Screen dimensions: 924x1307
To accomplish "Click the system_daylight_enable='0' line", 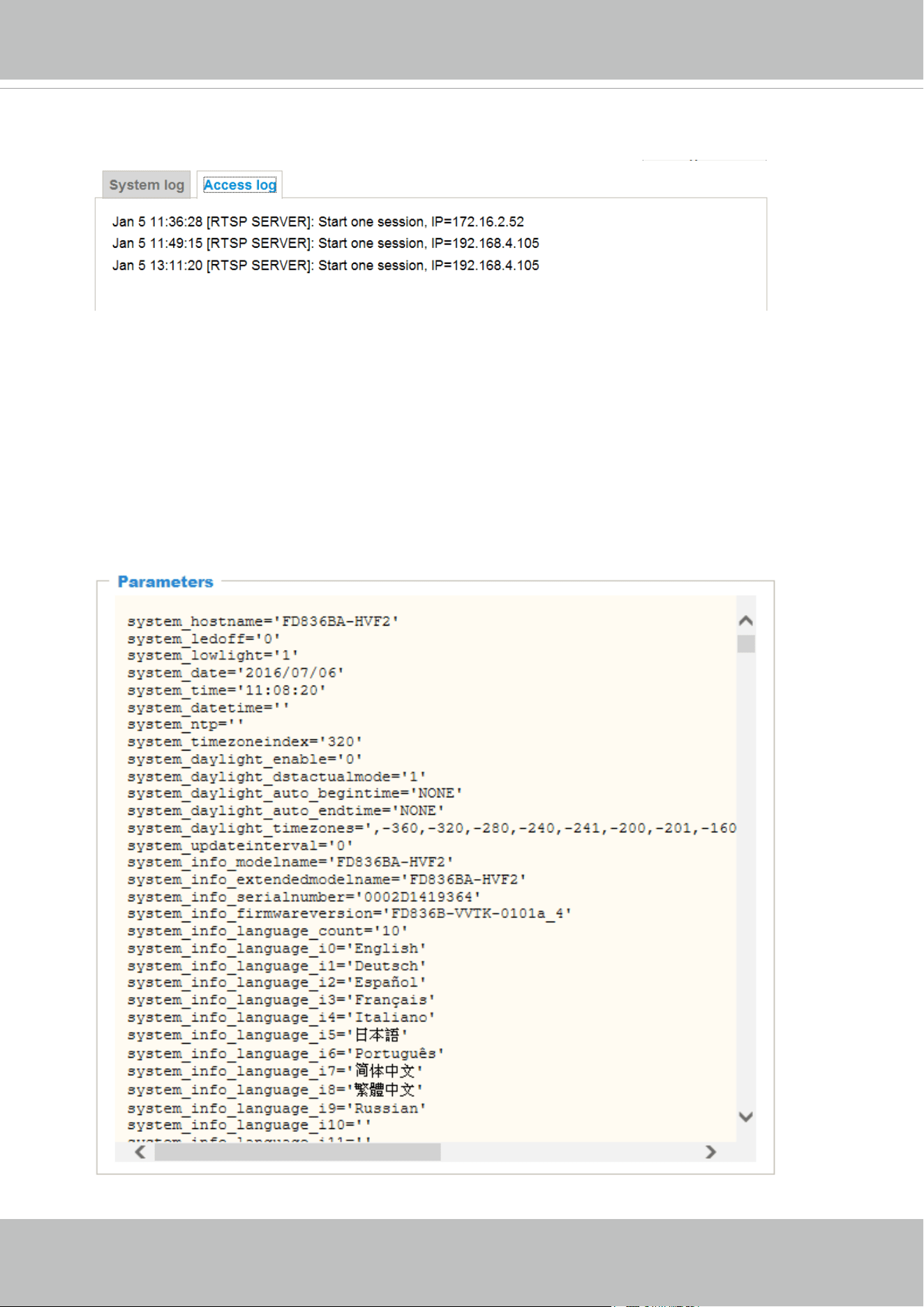I will pyautogui.click(x=245, y=760).
